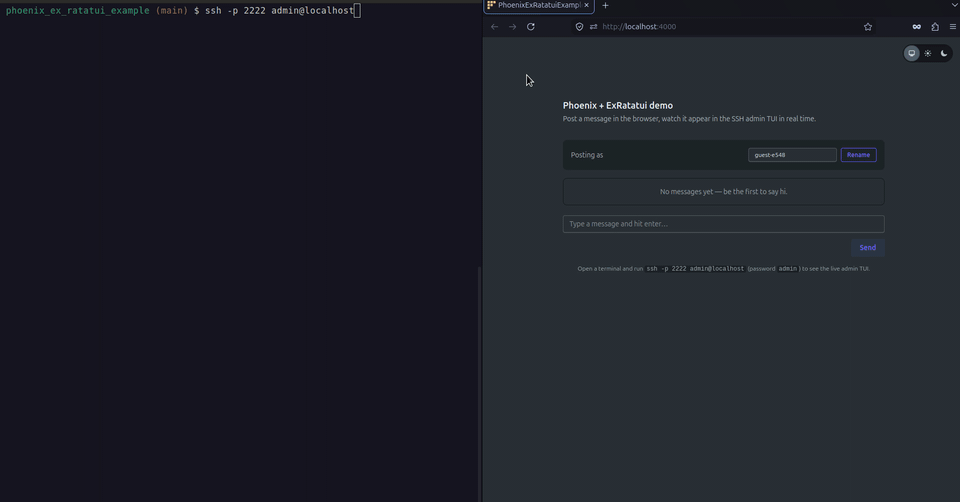Click the phoenix_ex_ratatui_example prompt text in terminal
This screenshot has height=502, width=960.
point(78,10)
